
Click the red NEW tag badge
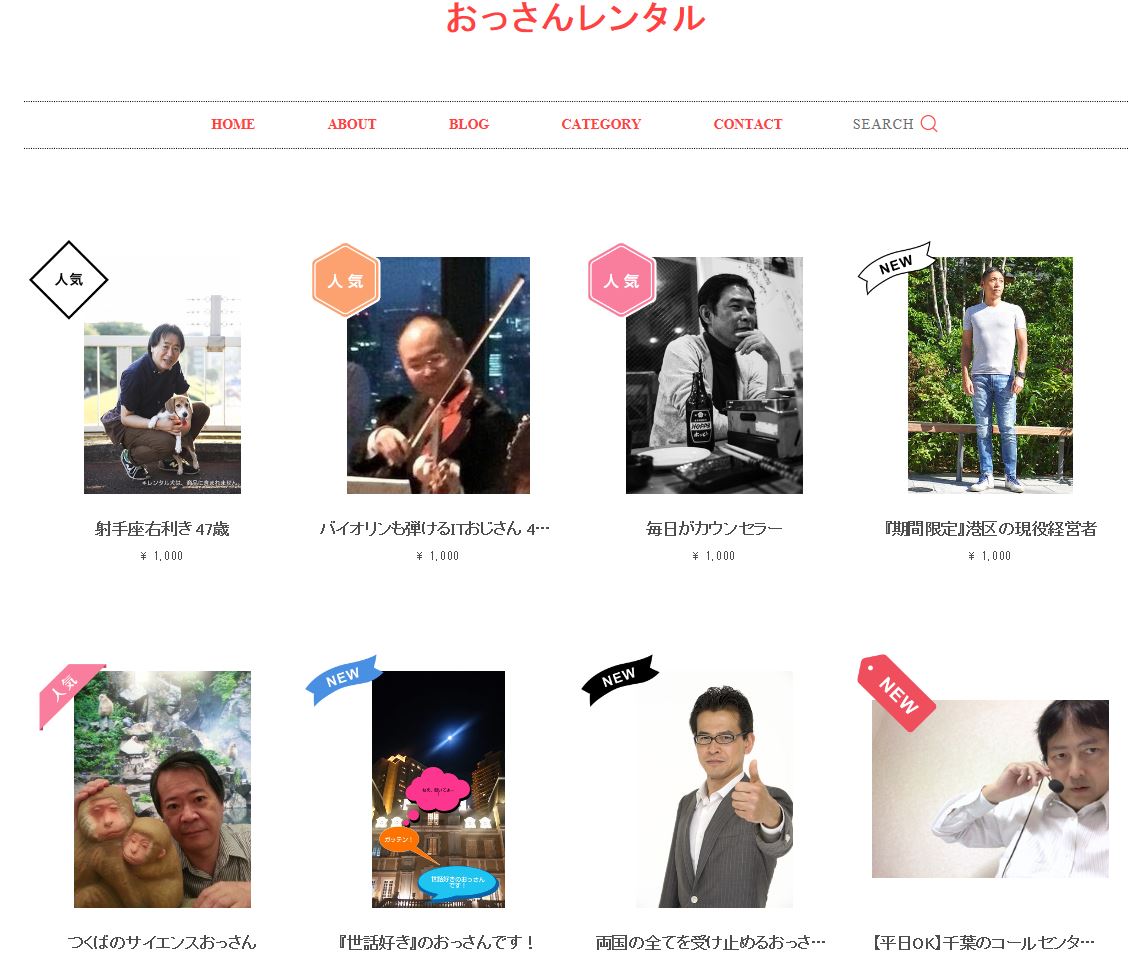[896, 693]
